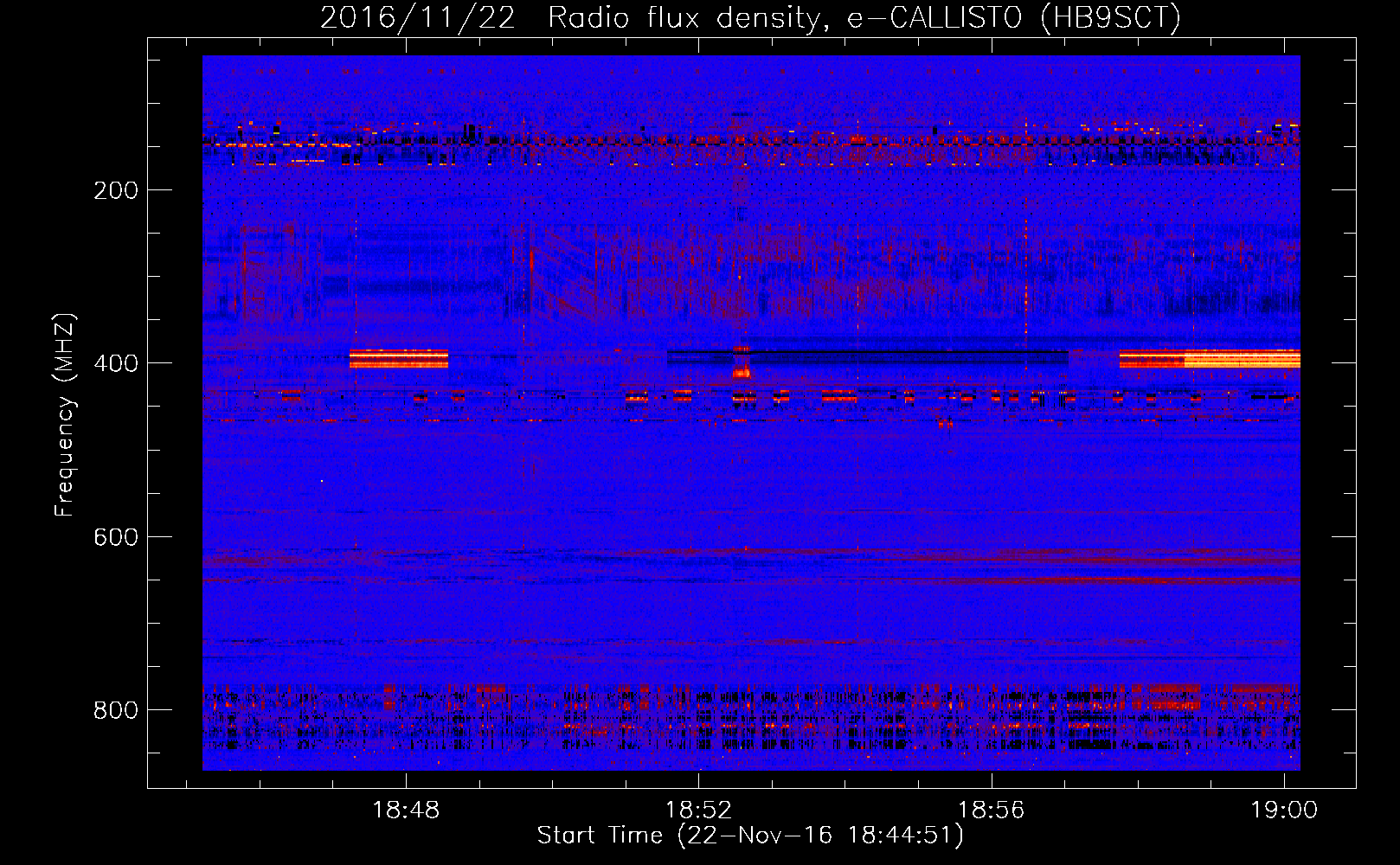
Task: Click the 600 frequency tick label
Action: point(116,537)
